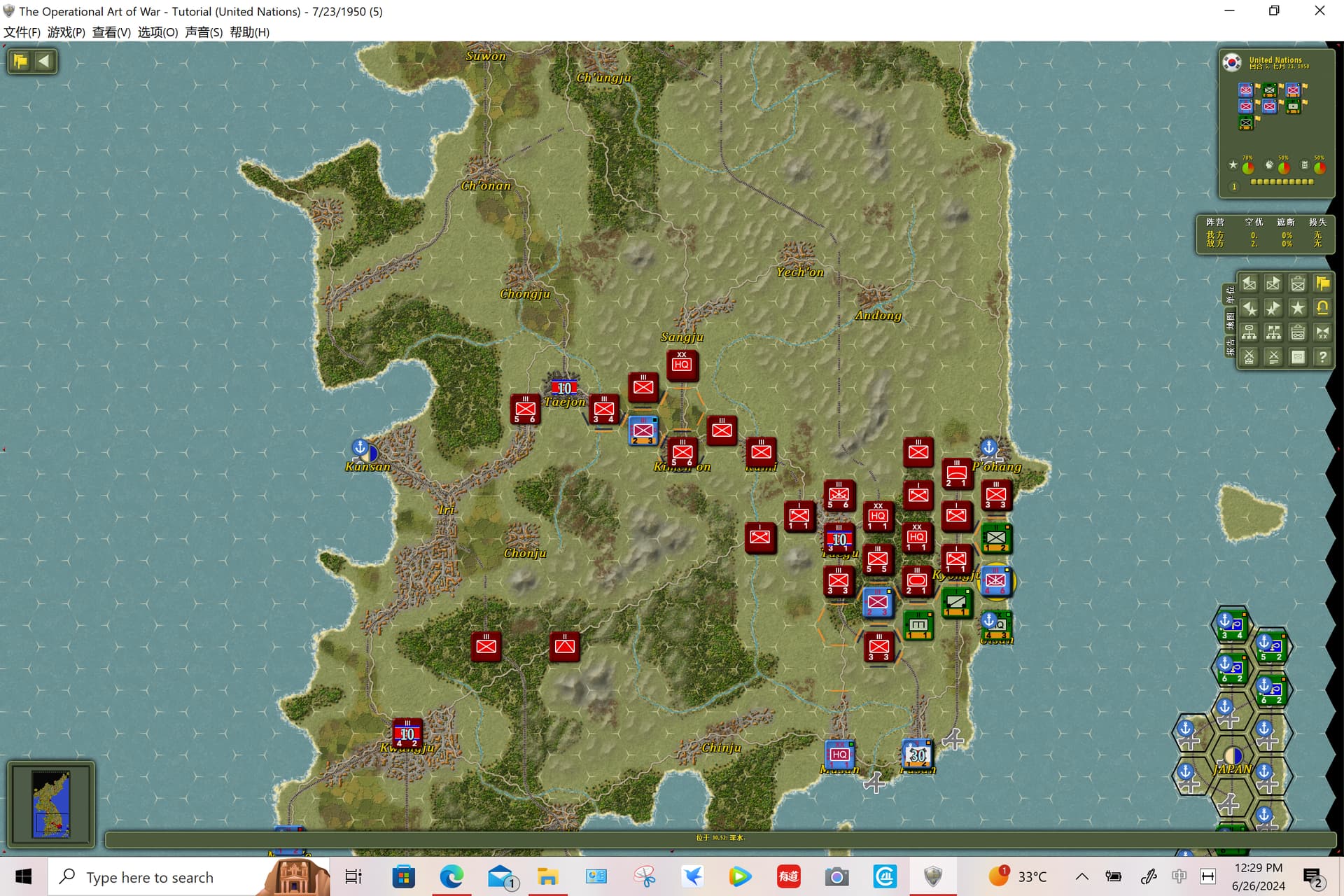Screen dimensions: 1344x896
Task: Click the Andong city label
Action: (x=878, y=316)
